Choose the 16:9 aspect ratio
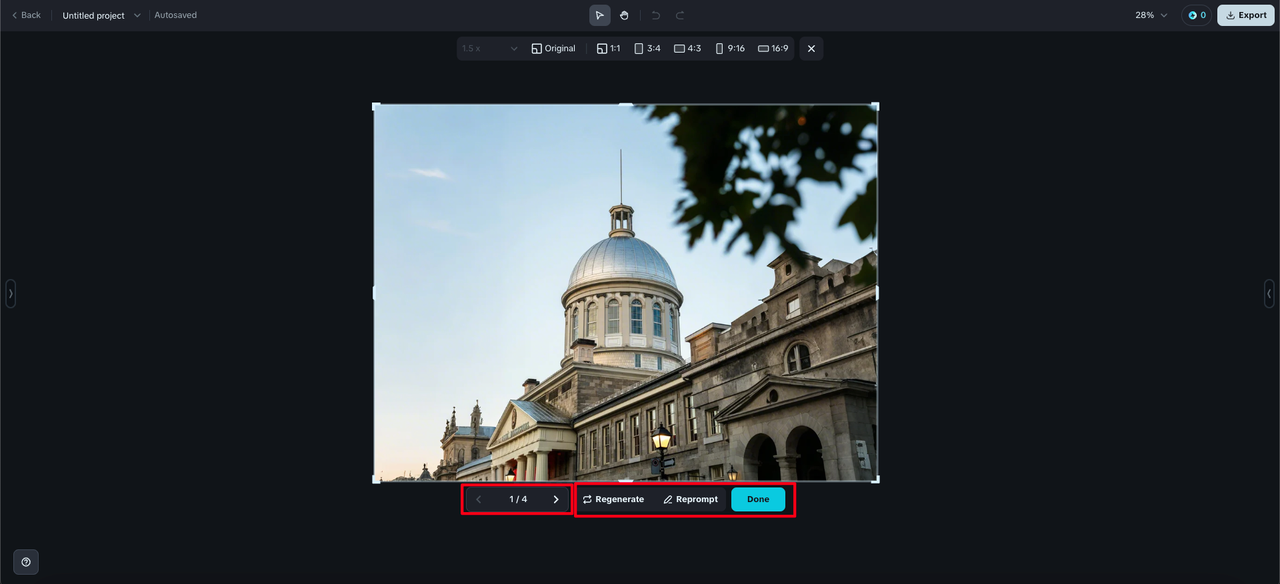The image size is (1280, 584). tap(773, 48)
